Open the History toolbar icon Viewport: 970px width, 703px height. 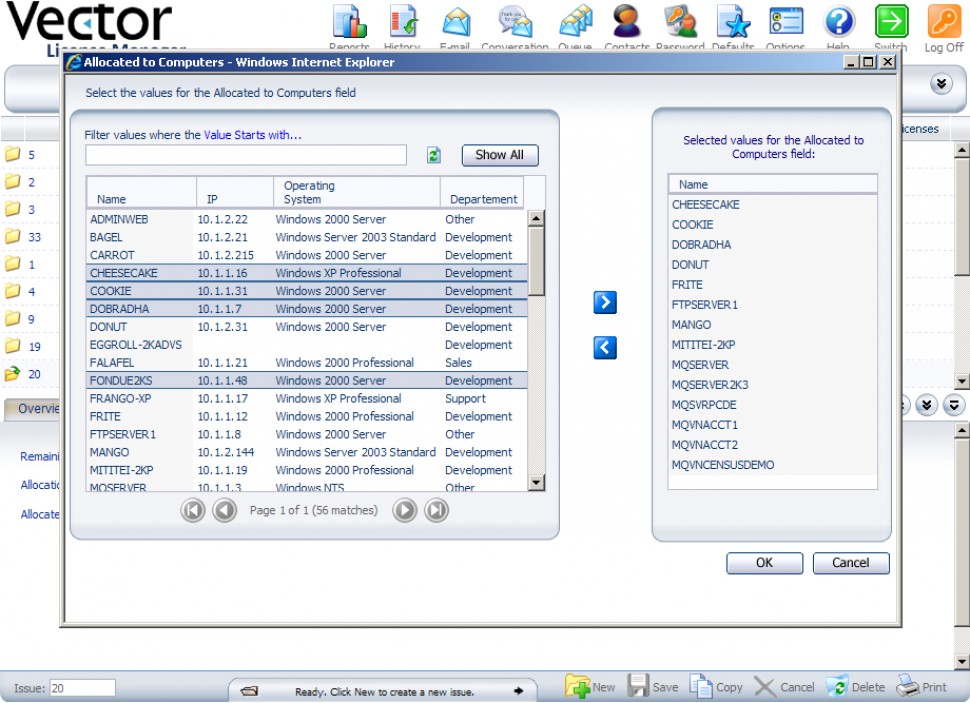click(403, 22)
